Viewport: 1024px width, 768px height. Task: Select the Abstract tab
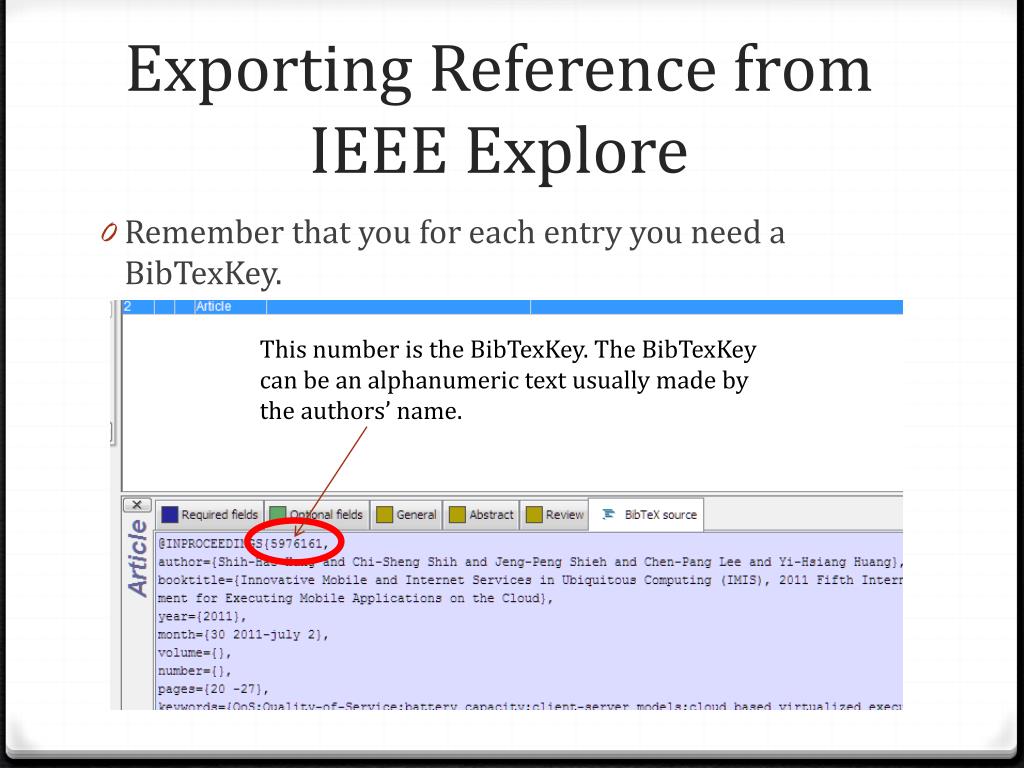[x=482, y=515]
